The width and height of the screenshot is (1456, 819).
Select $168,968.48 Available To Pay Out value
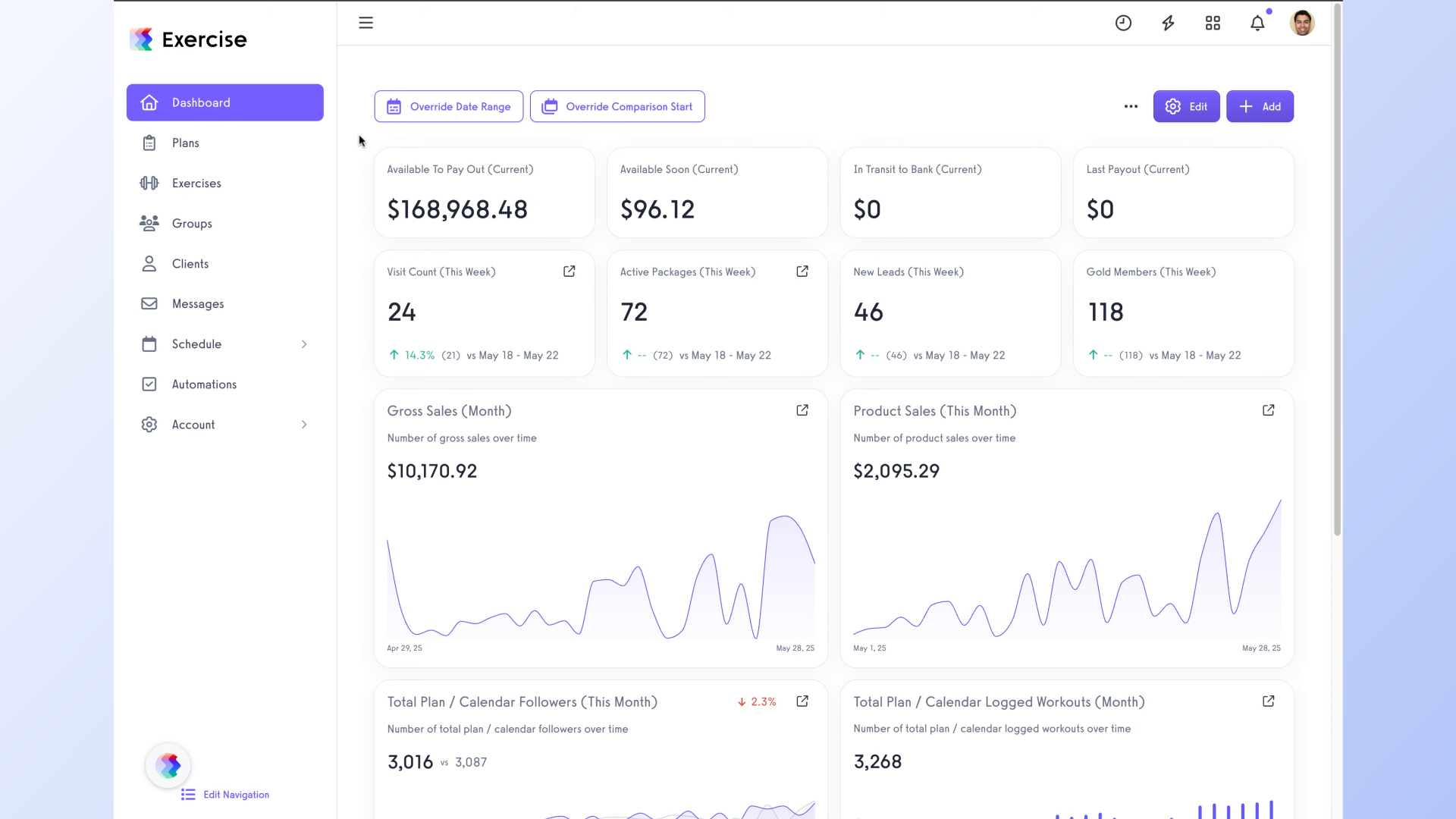pos(457,209)
